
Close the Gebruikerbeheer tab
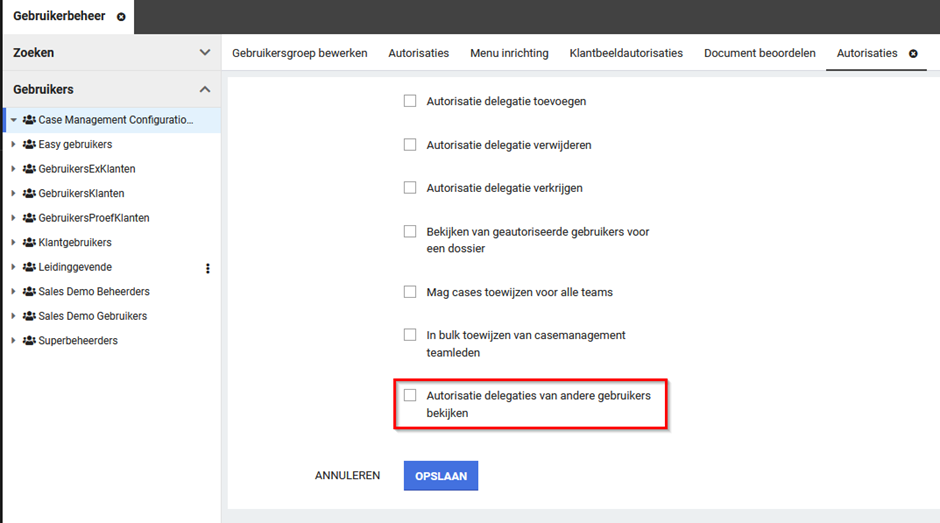pyautogui.click(x=121, y=17)
